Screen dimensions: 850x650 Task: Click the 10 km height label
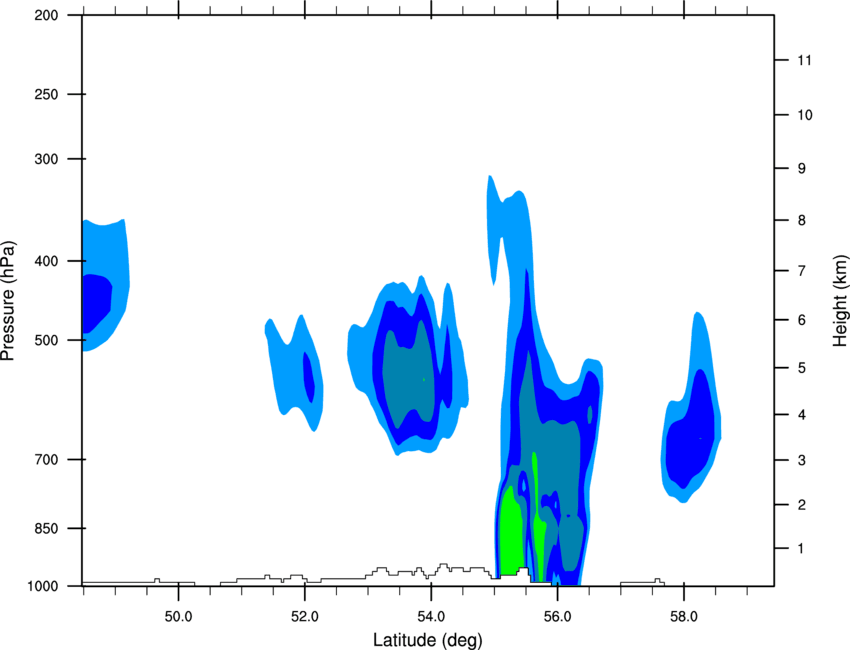pos(805,115)
